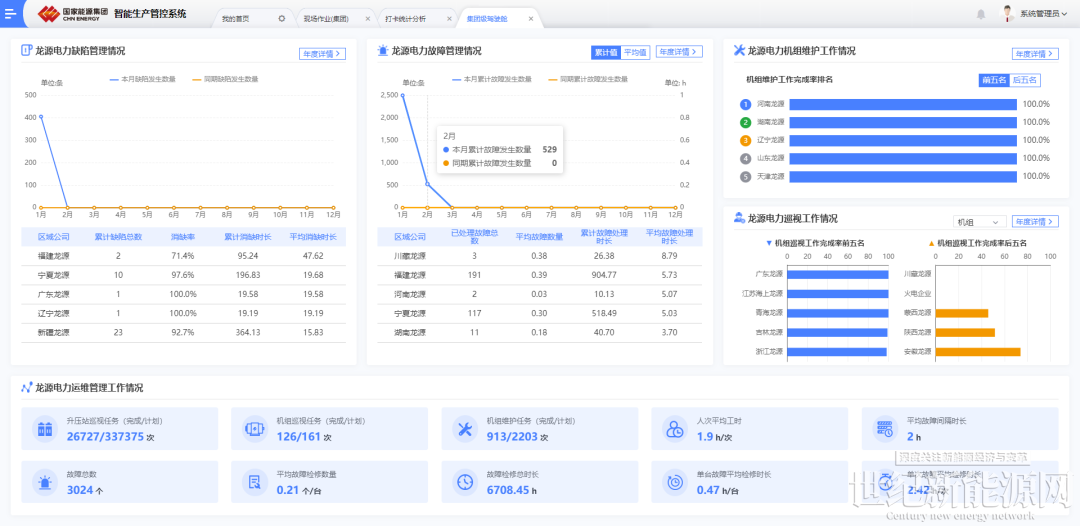The image size is (1080, 526).
Task: Click the 人次平均工时 card icon
Action: [x=674, y=429]
